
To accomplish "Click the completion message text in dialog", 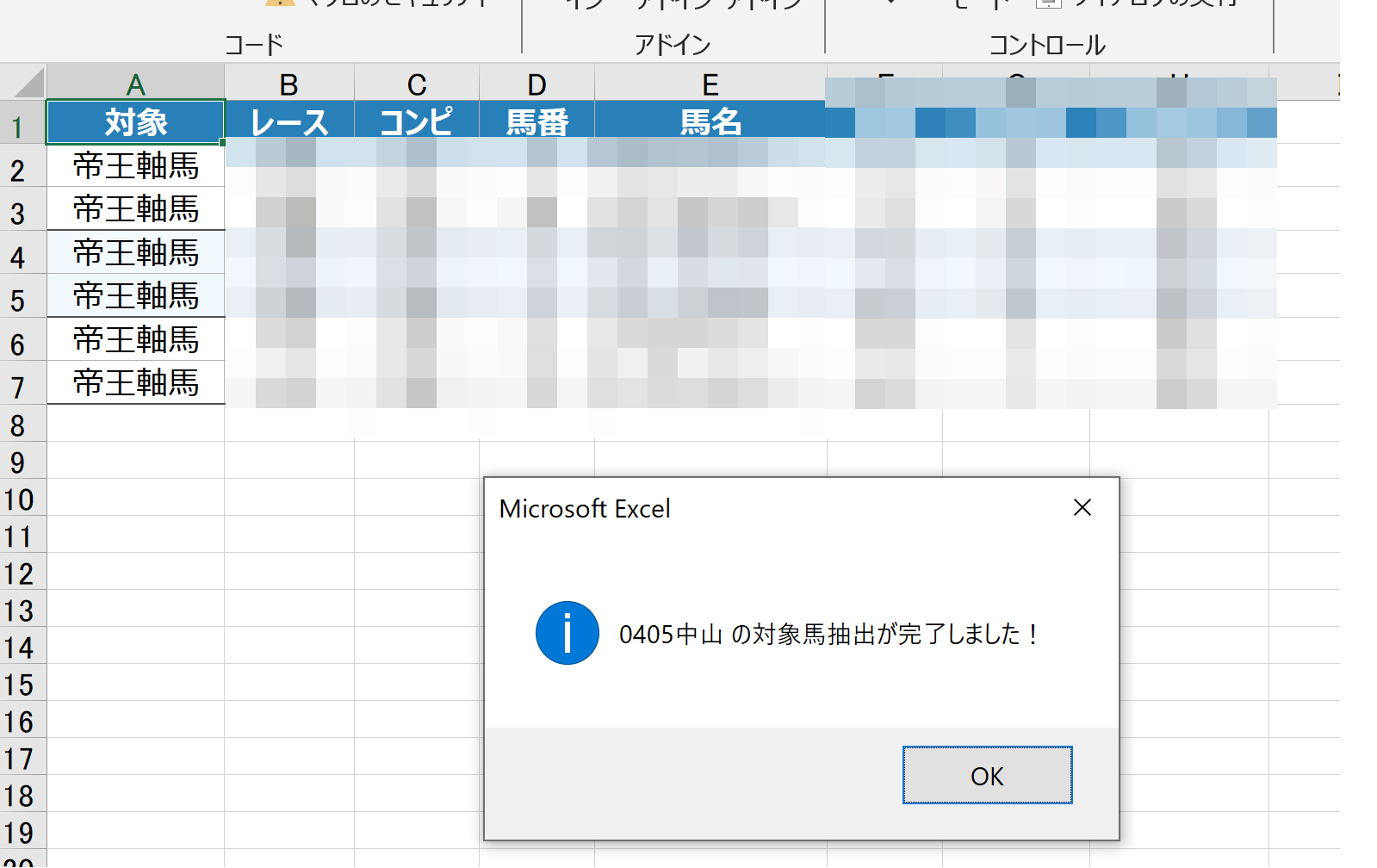I will click(827, 635).
